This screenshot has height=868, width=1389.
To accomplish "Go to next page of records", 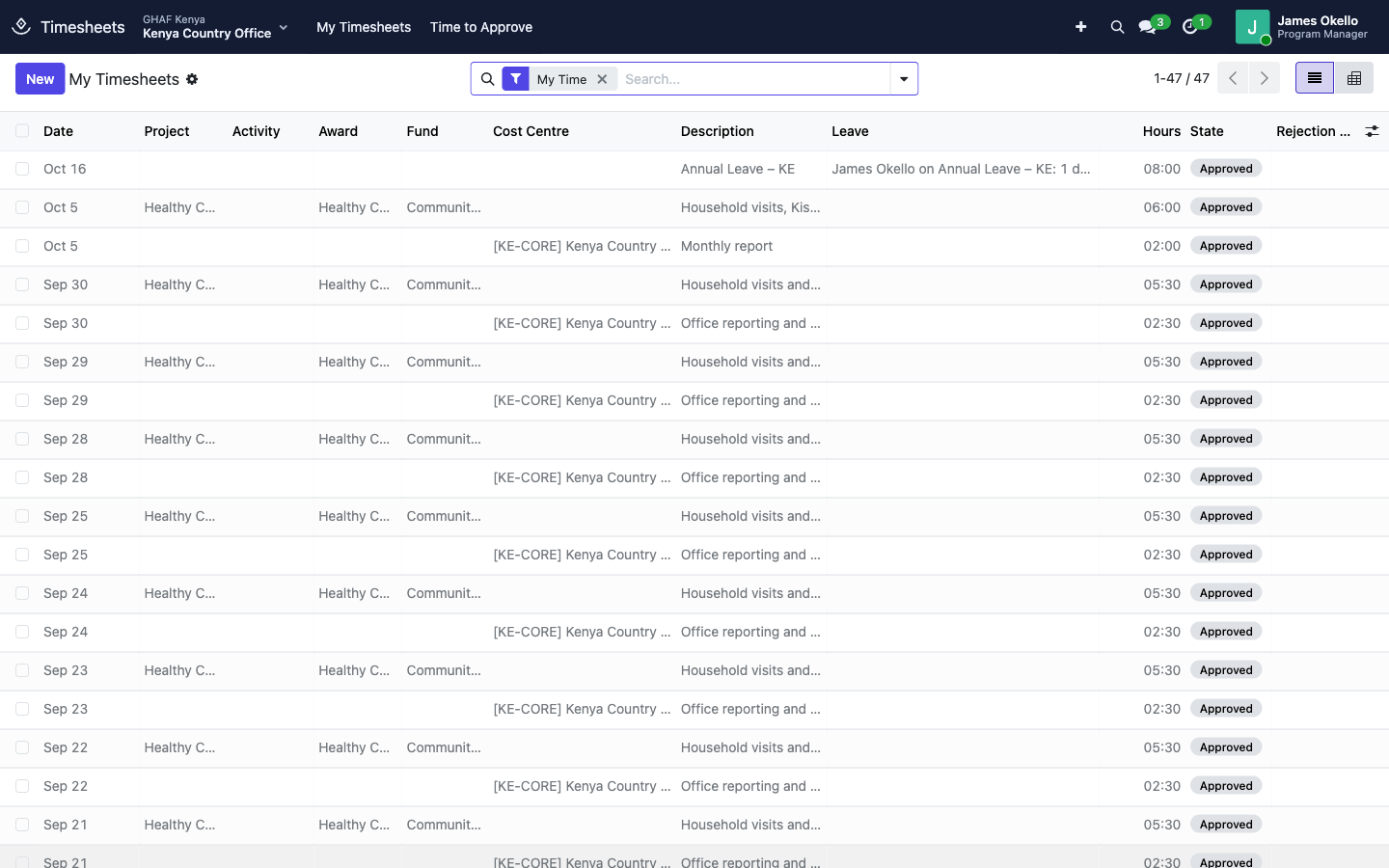I will tap(1265, 78).
